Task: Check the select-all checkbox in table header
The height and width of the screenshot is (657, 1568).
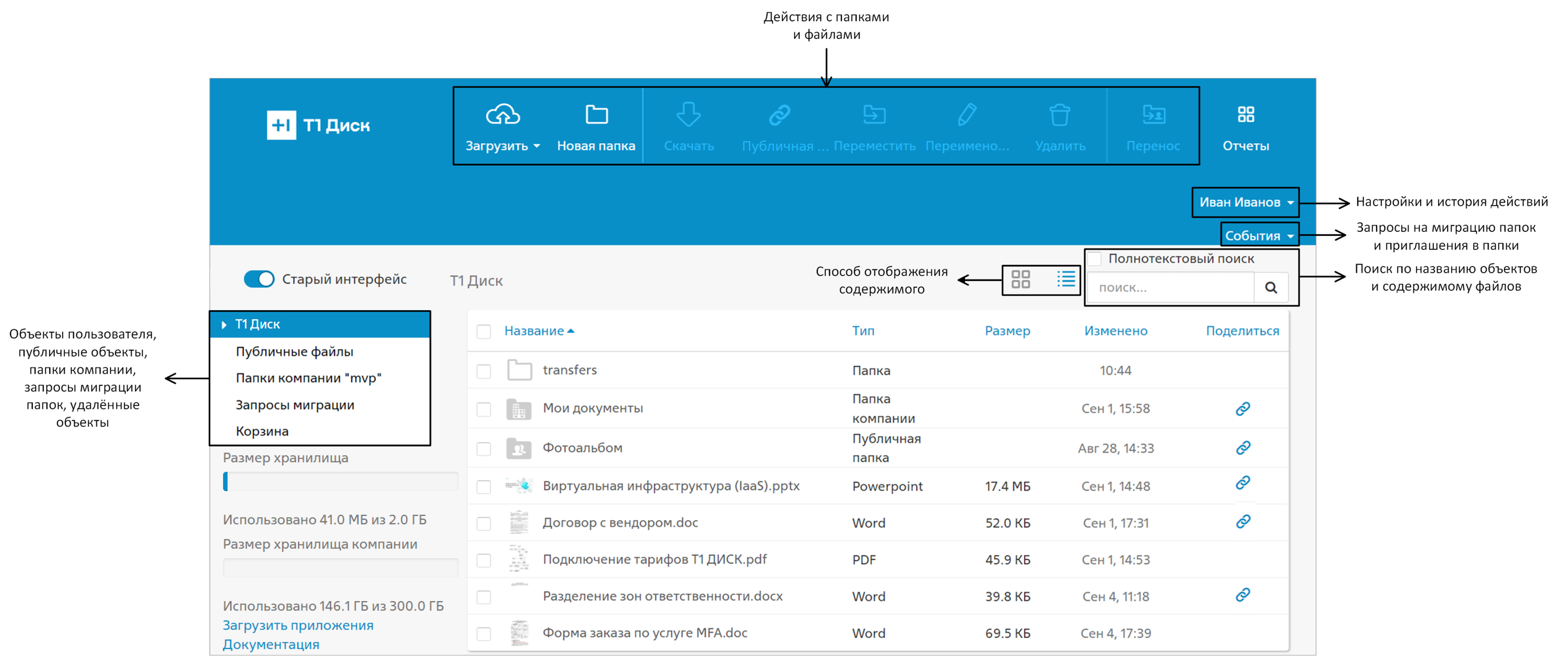Action: click(x=484, y=332)
